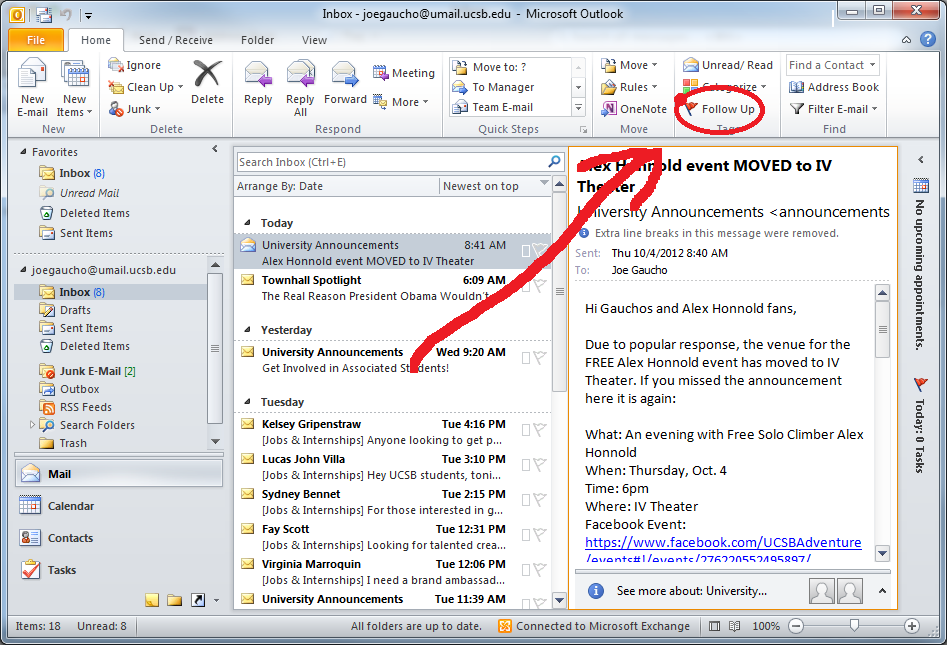Screen dimensions: 947x645
Task: Create a New E-mail
Action: [x=32, y=87]
